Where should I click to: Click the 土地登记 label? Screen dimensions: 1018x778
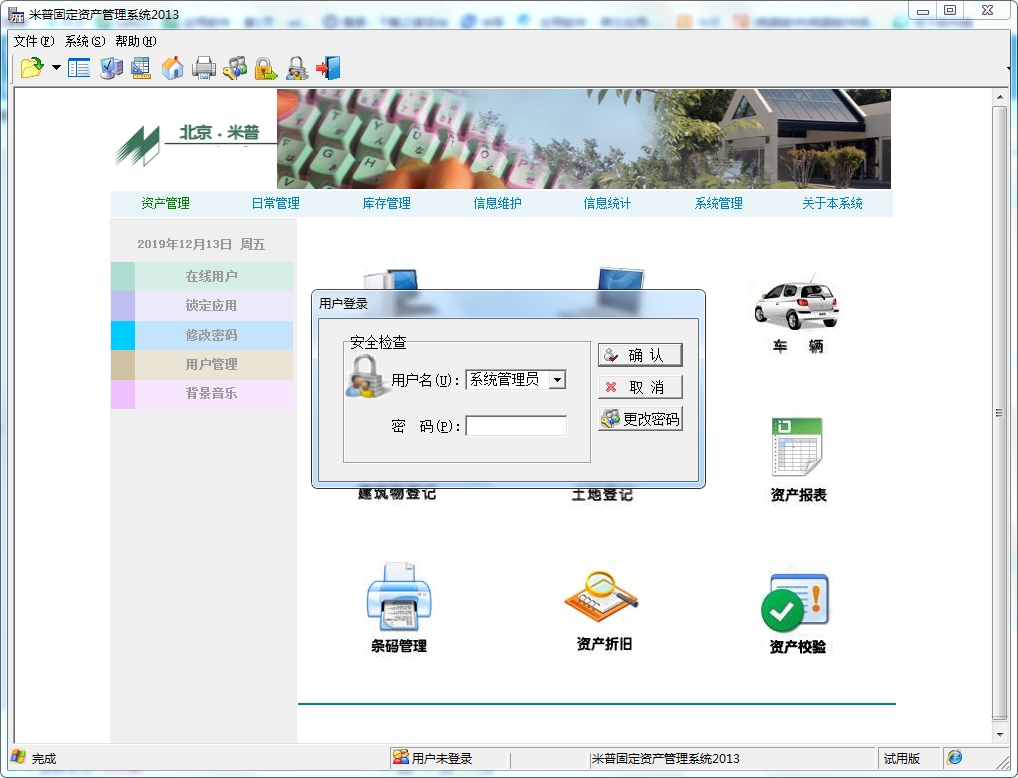pos(602,495)
